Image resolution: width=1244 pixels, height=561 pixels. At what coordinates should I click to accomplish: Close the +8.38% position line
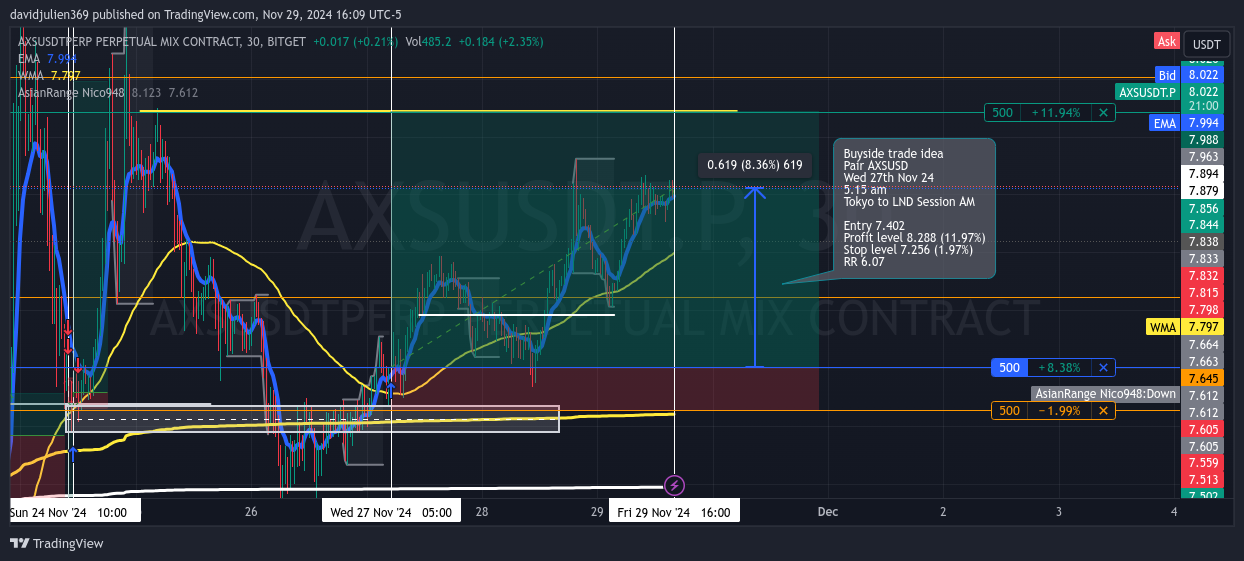click(x=1103, y=368)
